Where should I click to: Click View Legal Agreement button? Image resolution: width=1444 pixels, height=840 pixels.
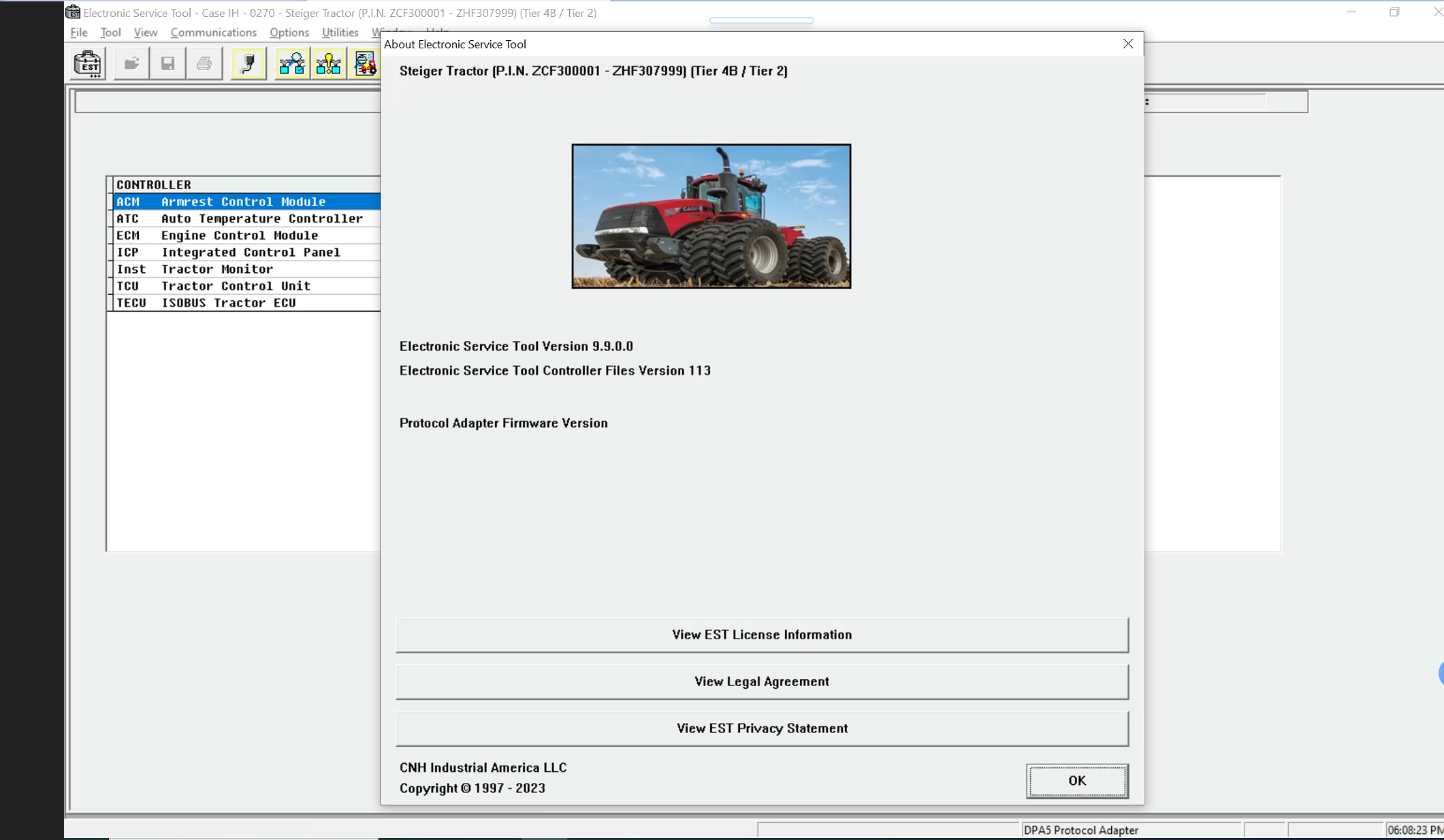coord(762,681)
